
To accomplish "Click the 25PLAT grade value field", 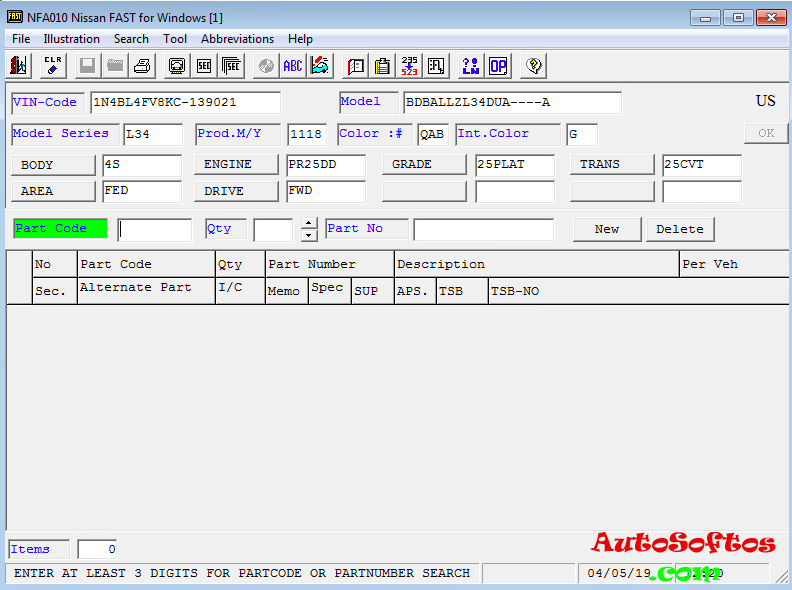I will click(515, 165).
